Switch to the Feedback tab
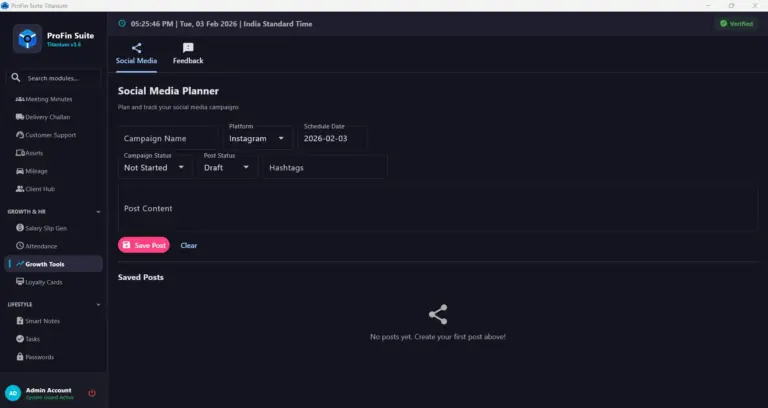The image size is (768, 408). (x=188, y=53)
